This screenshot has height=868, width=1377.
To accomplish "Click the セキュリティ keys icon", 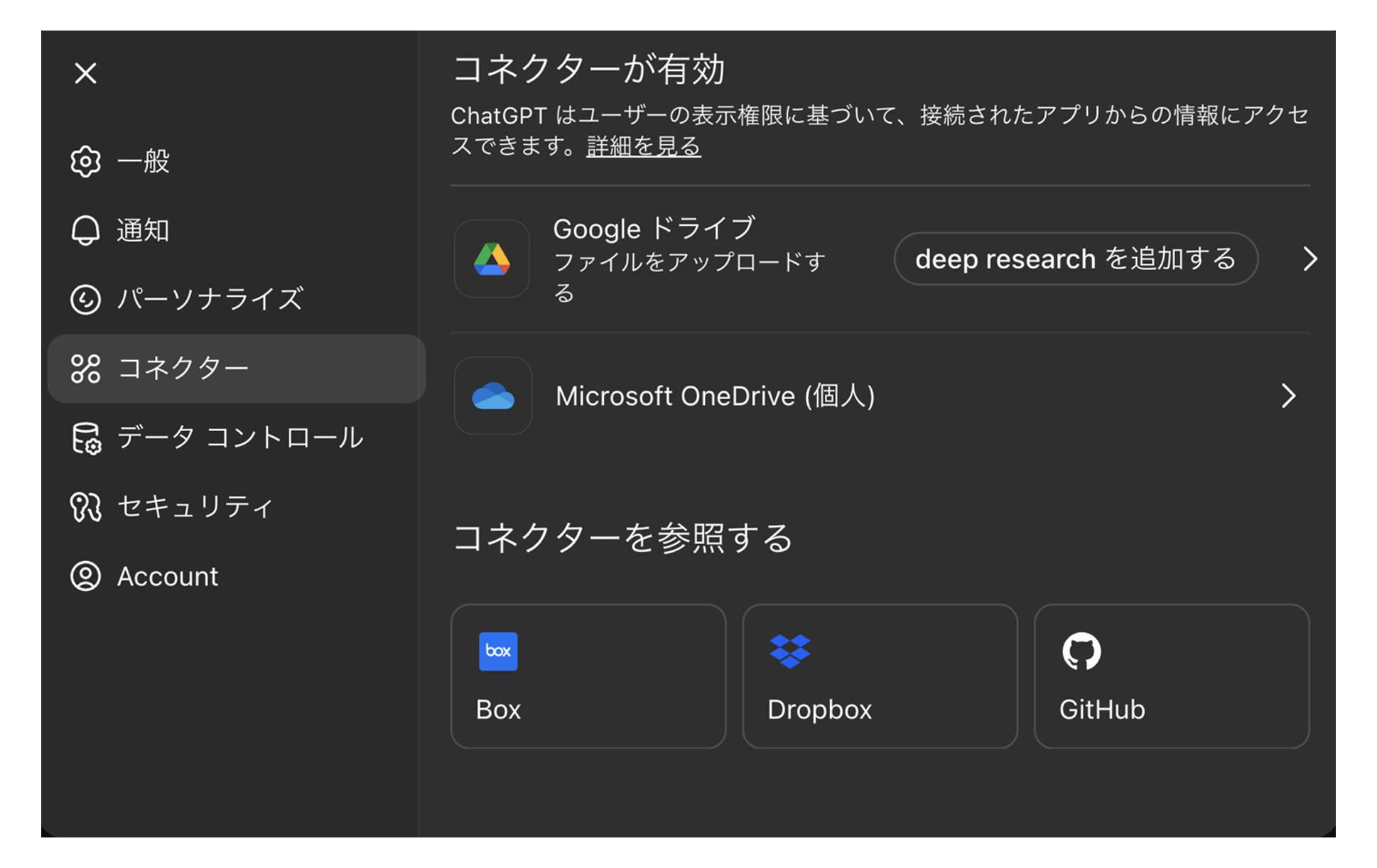I will [x=85, y=506].
